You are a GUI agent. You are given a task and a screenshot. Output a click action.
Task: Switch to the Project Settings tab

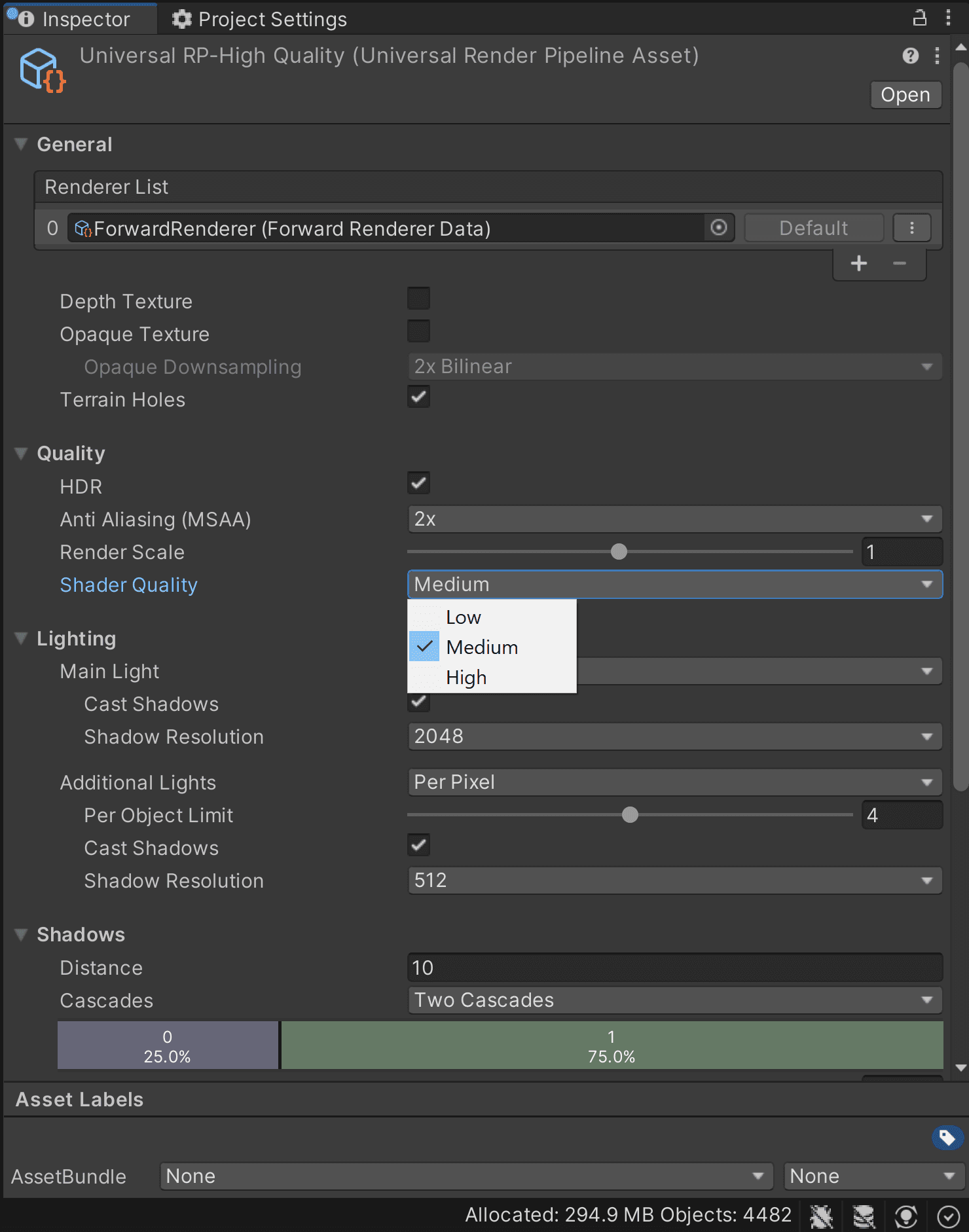coord(260,19)
